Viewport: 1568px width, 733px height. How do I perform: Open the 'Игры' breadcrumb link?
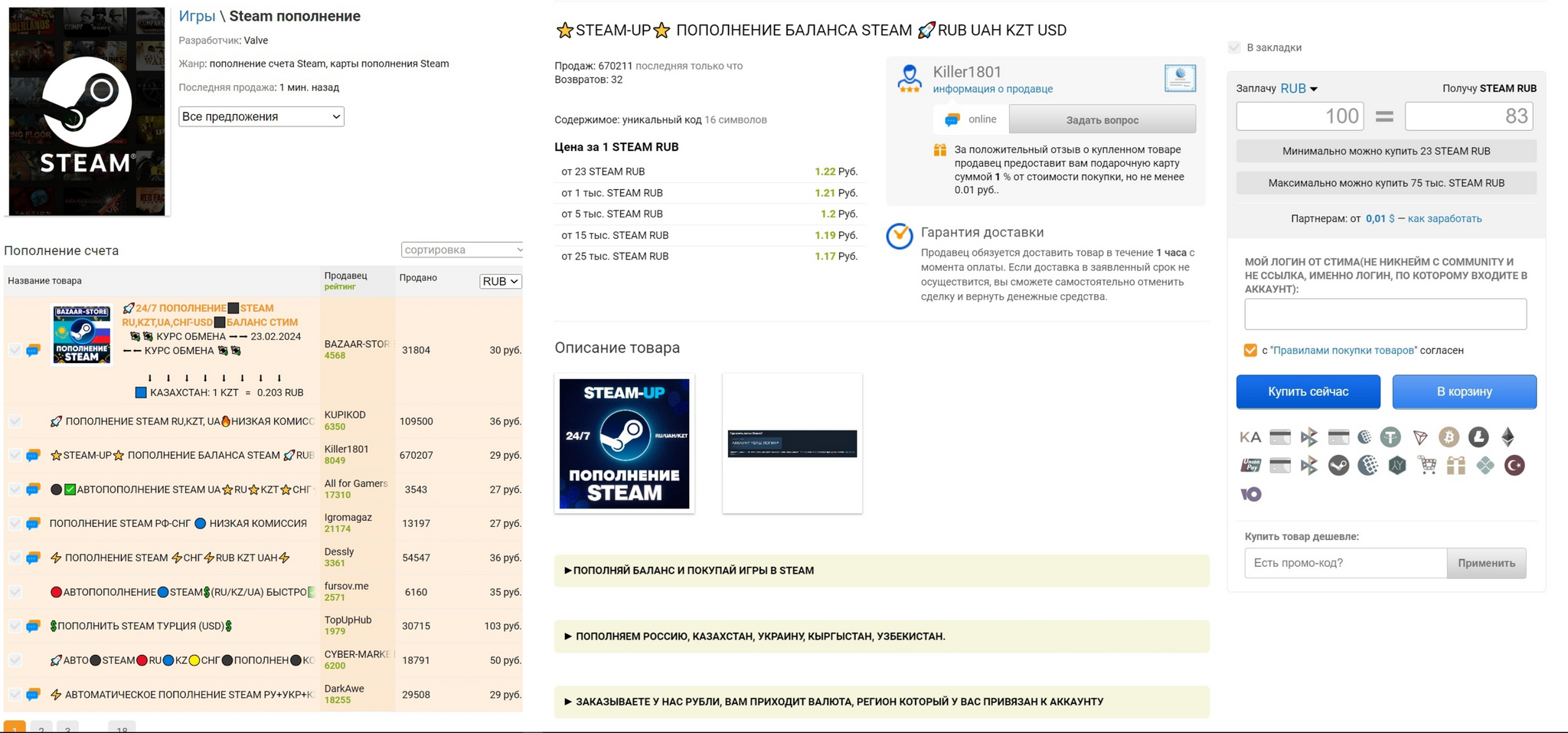click(197, 16)
